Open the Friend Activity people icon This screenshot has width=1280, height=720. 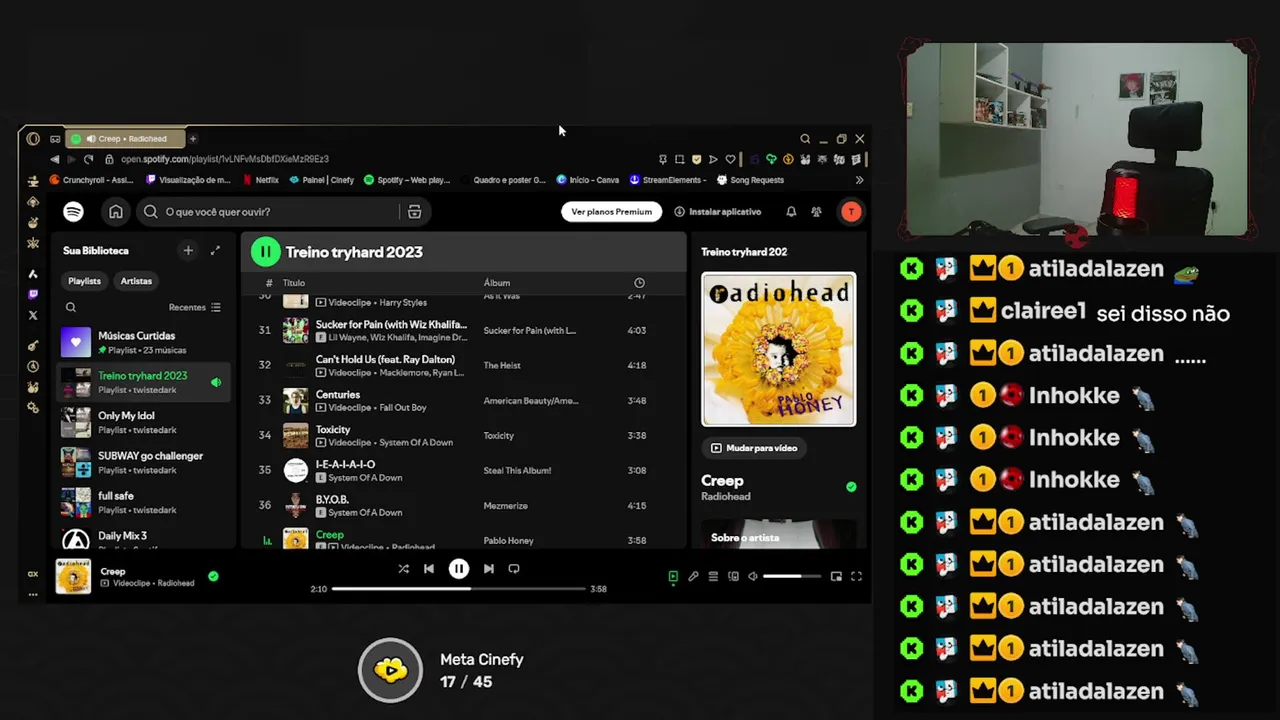click(x=816, y=211)
